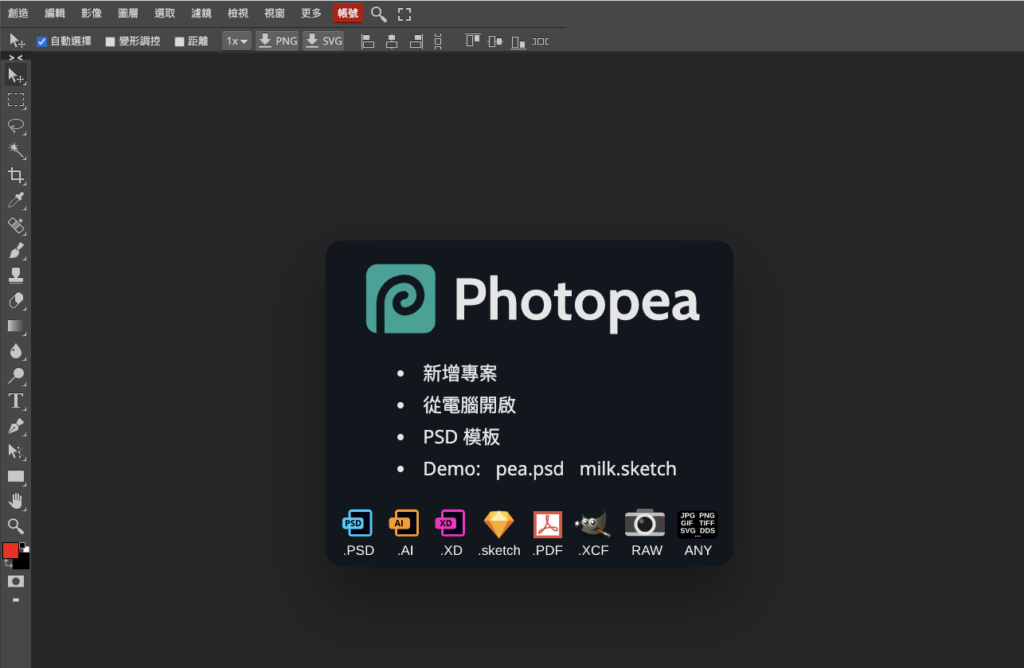
Task: Select the Dodge tool
Action: point(16,376)
